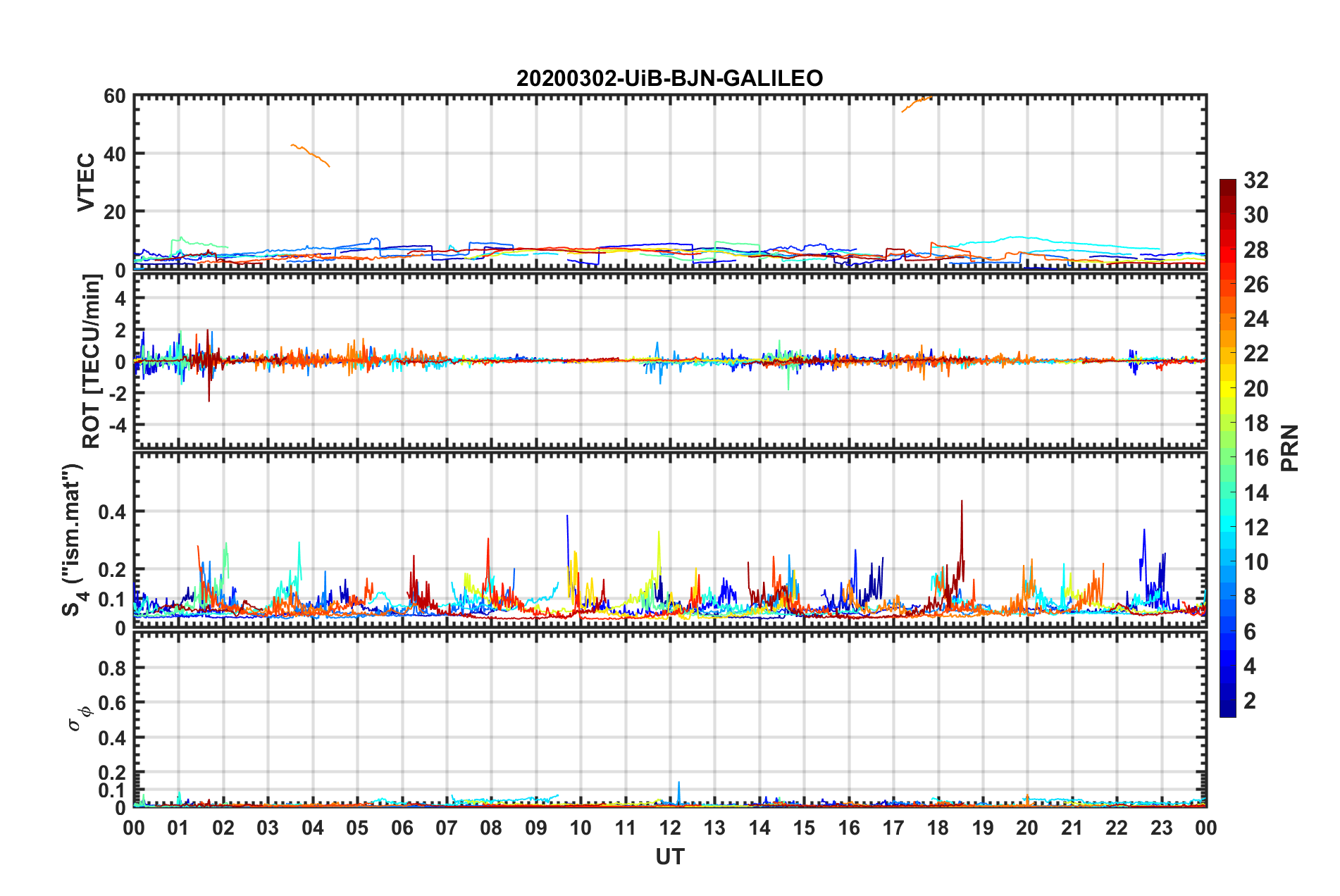
Task: Select colorbar tick label 10
Action: [x=1256, y=562]
